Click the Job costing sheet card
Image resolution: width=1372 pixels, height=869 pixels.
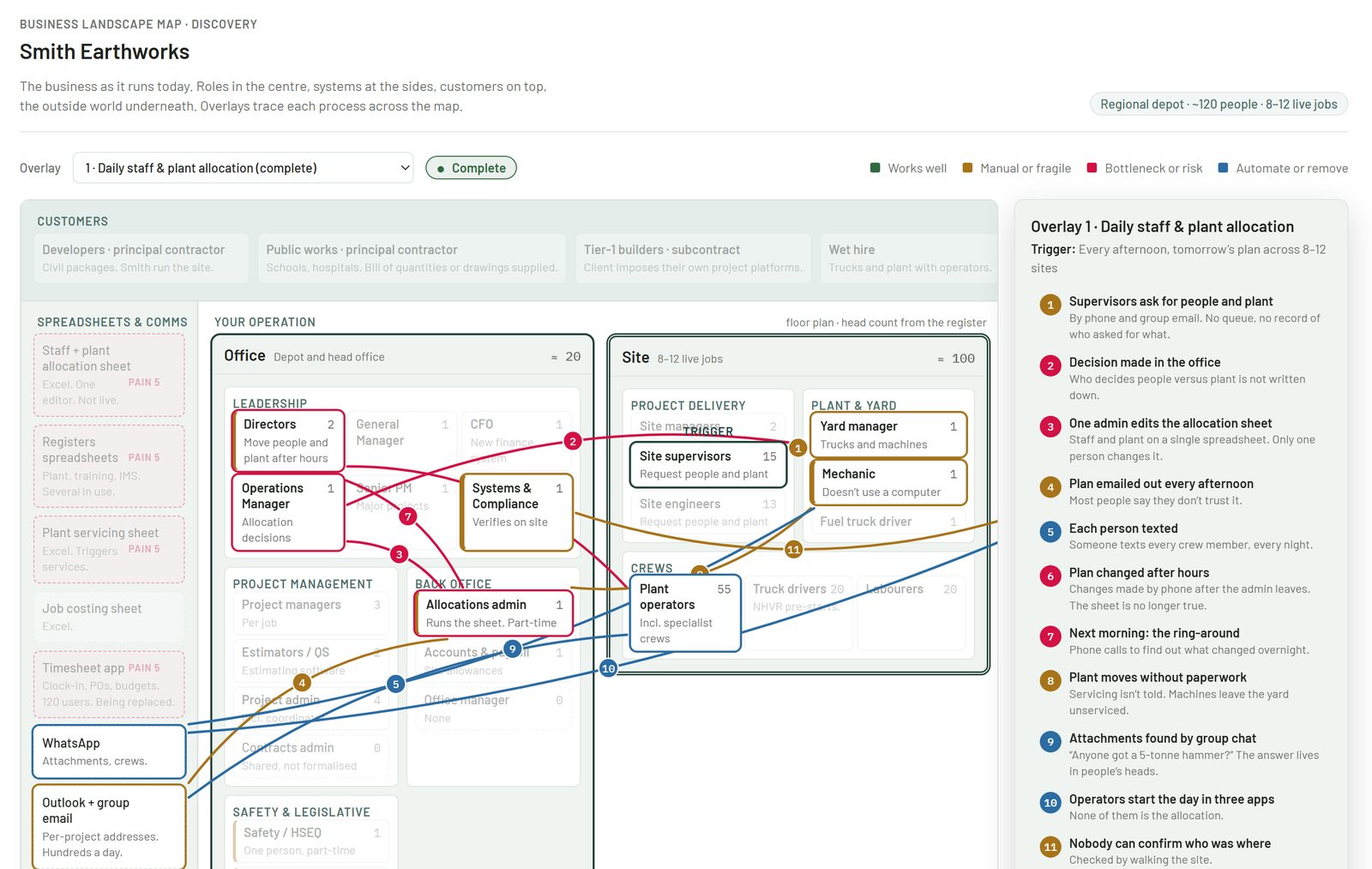click(x=109, y=617)
